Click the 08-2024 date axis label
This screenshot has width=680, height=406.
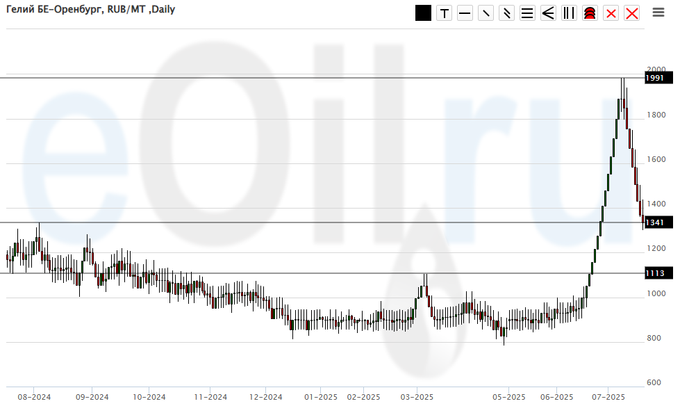click(x=33, y=396)
